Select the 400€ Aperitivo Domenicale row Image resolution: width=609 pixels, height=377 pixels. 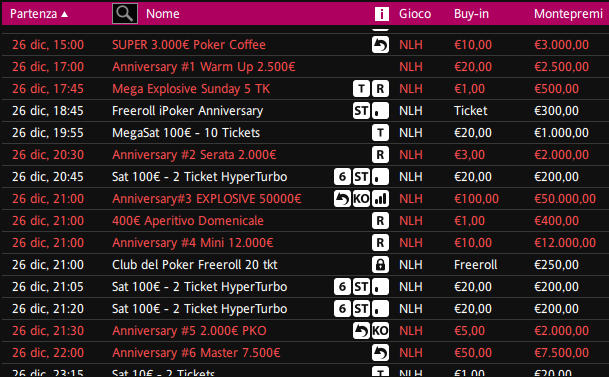pyautogui.click(x=304, y=221)
